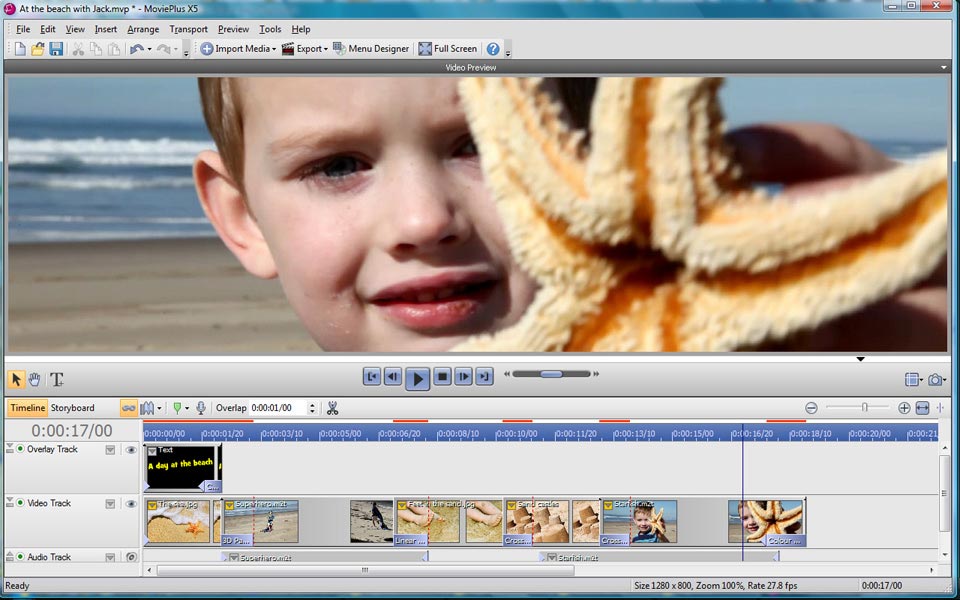The width and height of the screenshot is (960, 600).
Task: Expand the Export dropdown arrow
Action: pos(326,49)
